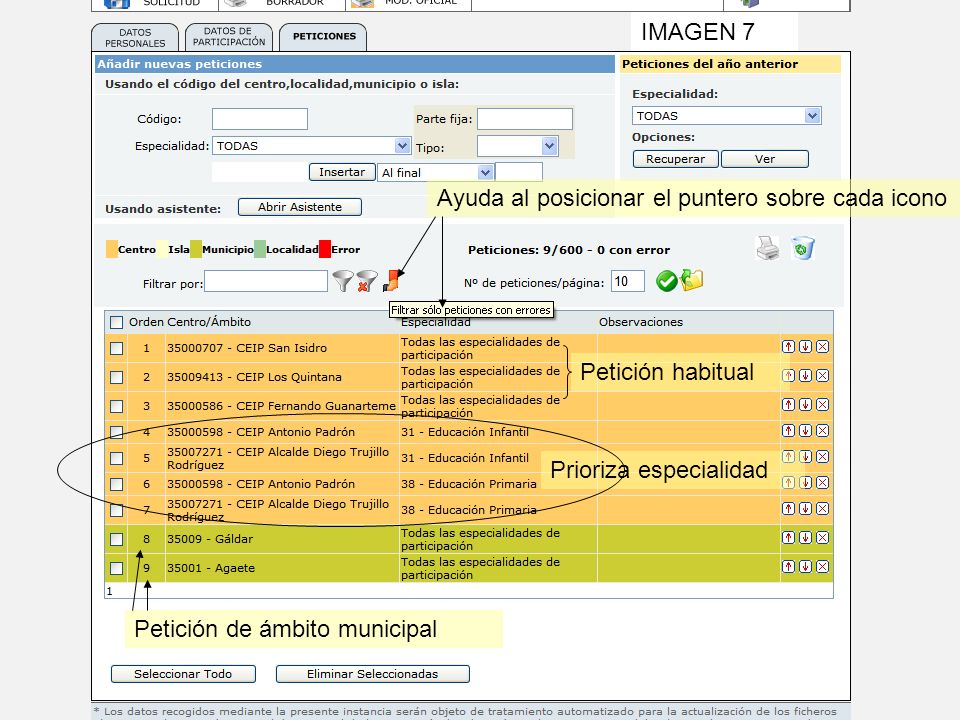This screenshot has height=720, width=960.
Task: Delete petition 4 Antonio Padrón
Action: click(823, 430)
